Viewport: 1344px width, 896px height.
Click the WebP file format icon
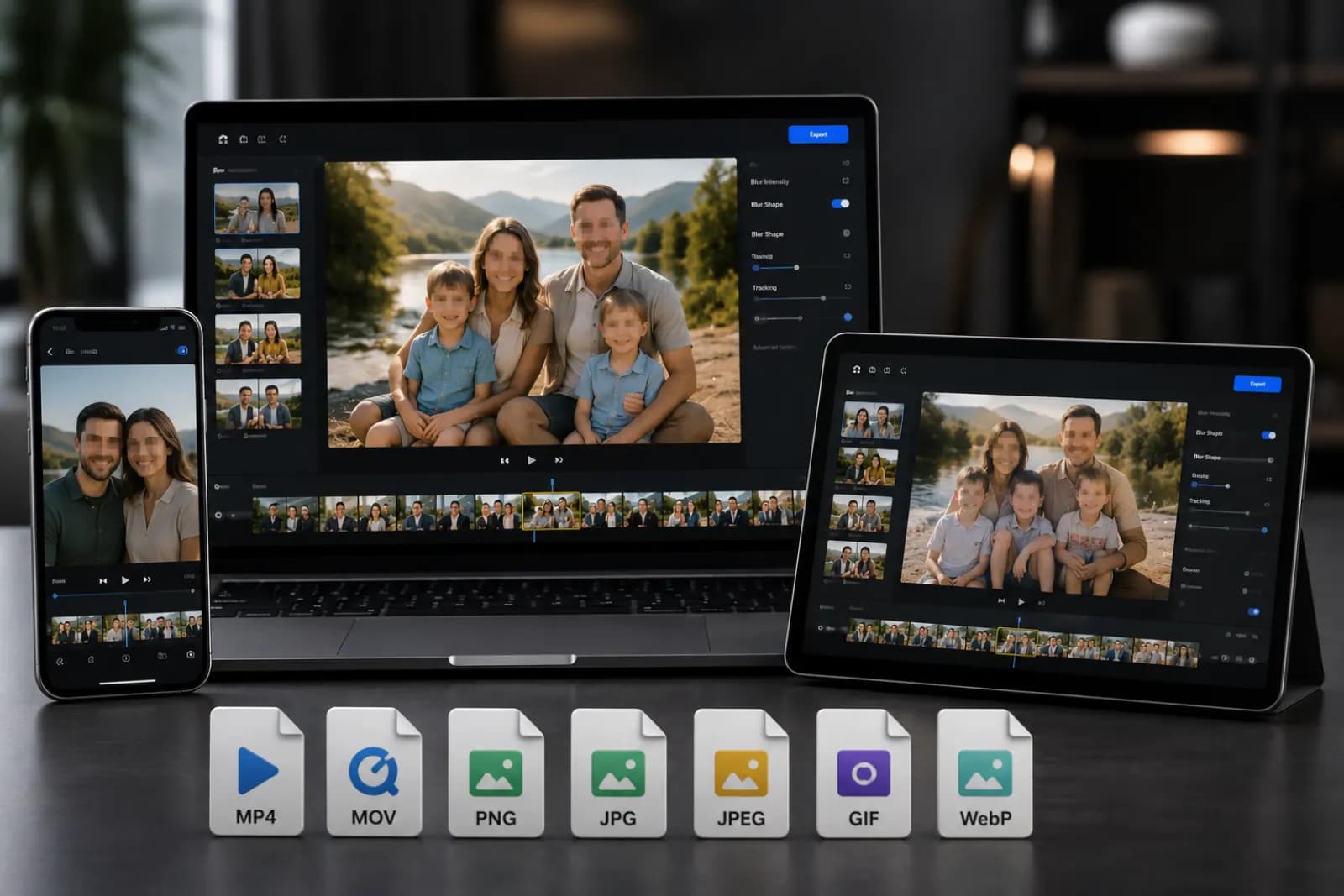985,773
